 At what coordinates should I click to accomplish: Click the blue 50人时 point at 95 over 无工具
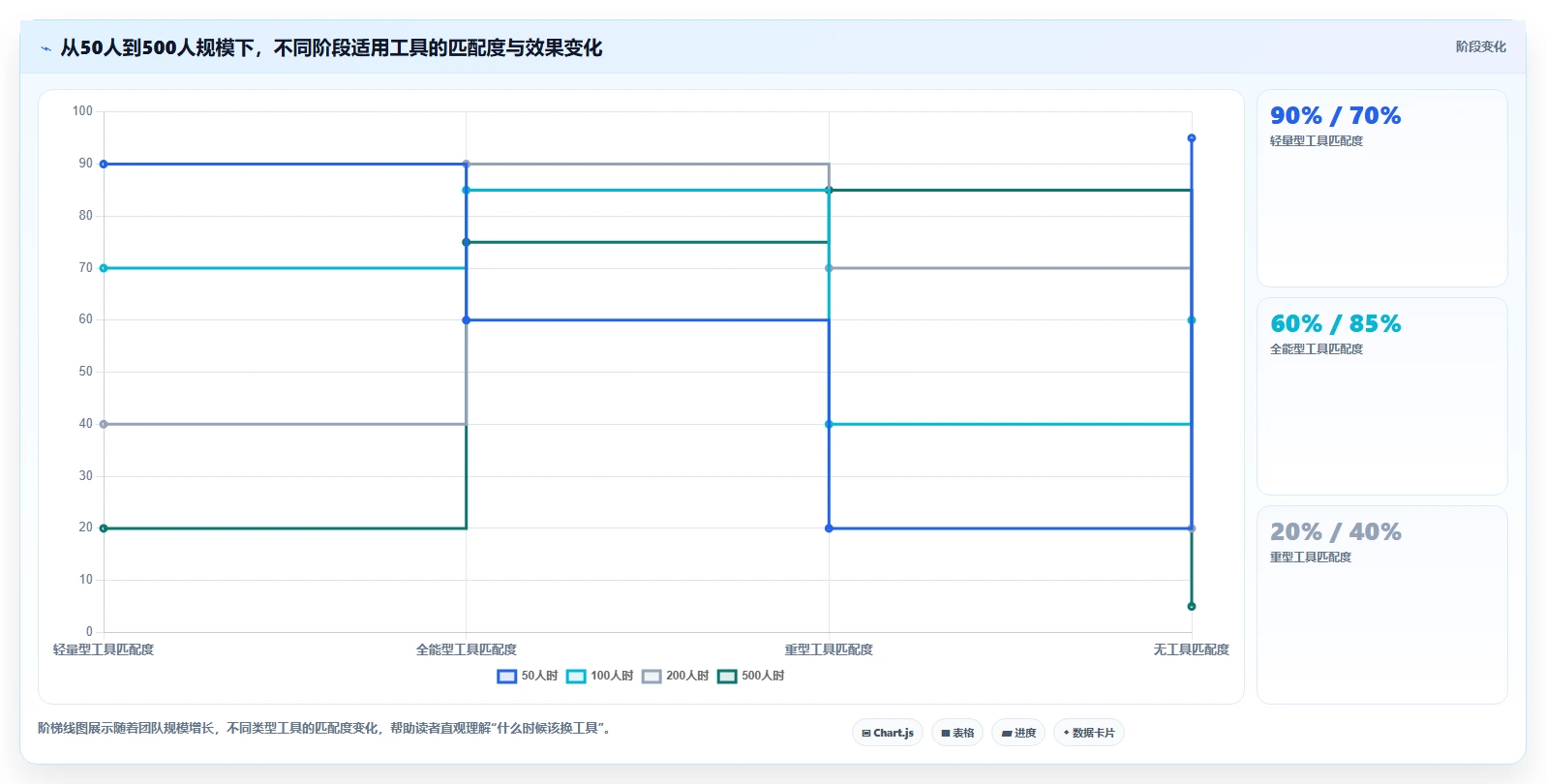point(1192,138)
